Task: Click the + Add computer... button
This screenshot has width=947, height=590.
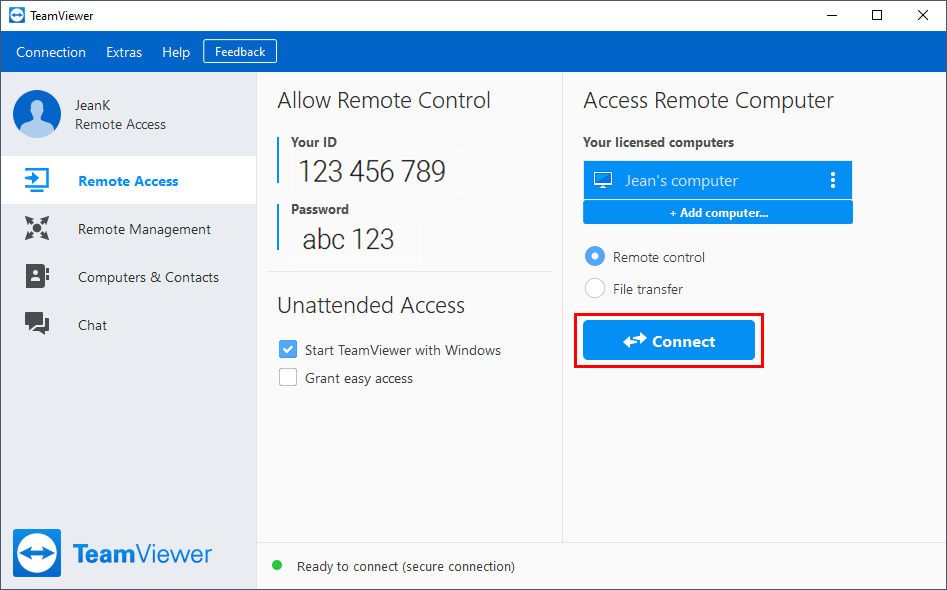Action: pos(718,213)
